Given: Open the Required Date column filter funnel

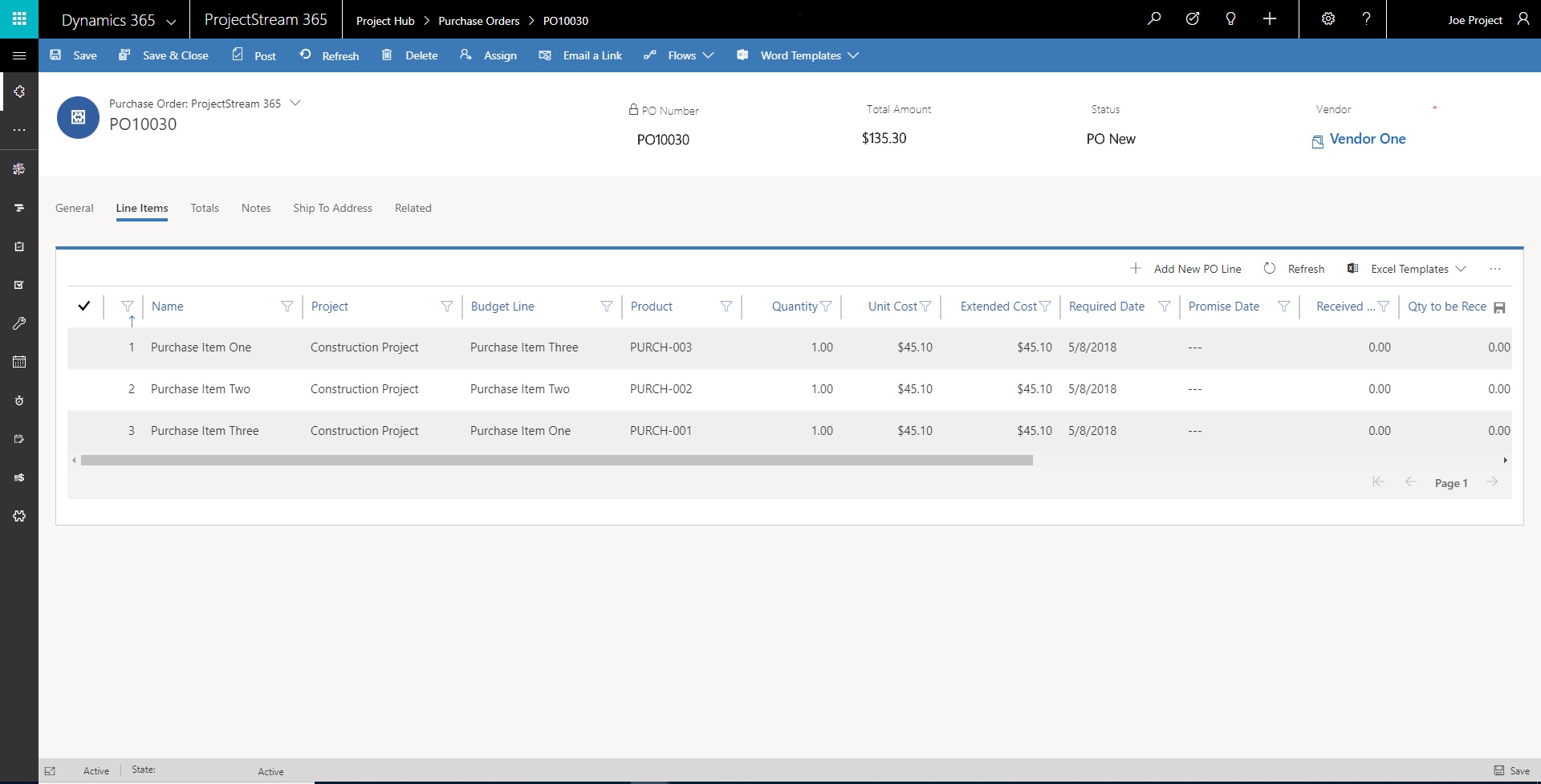Looking at the screenshot, I should point(1164,307).
